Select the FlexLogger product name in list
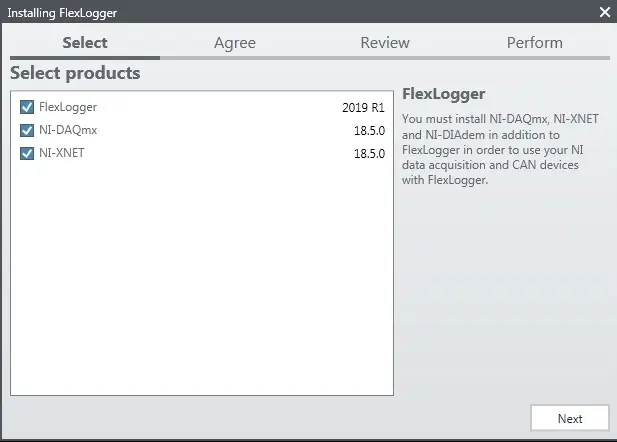 68,106
